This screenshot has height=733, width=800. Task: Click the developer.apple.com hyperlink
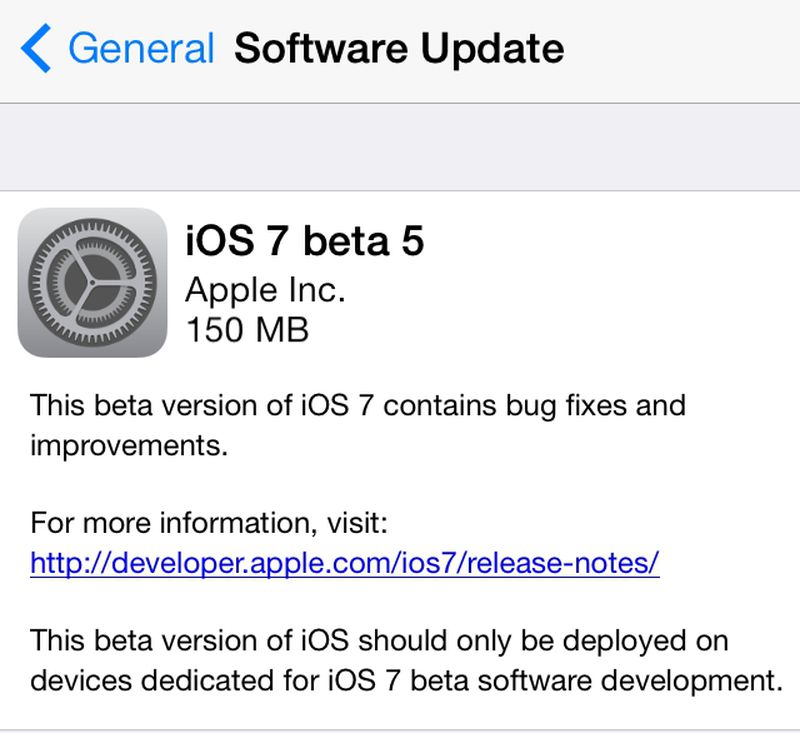(x=345, y=565)
